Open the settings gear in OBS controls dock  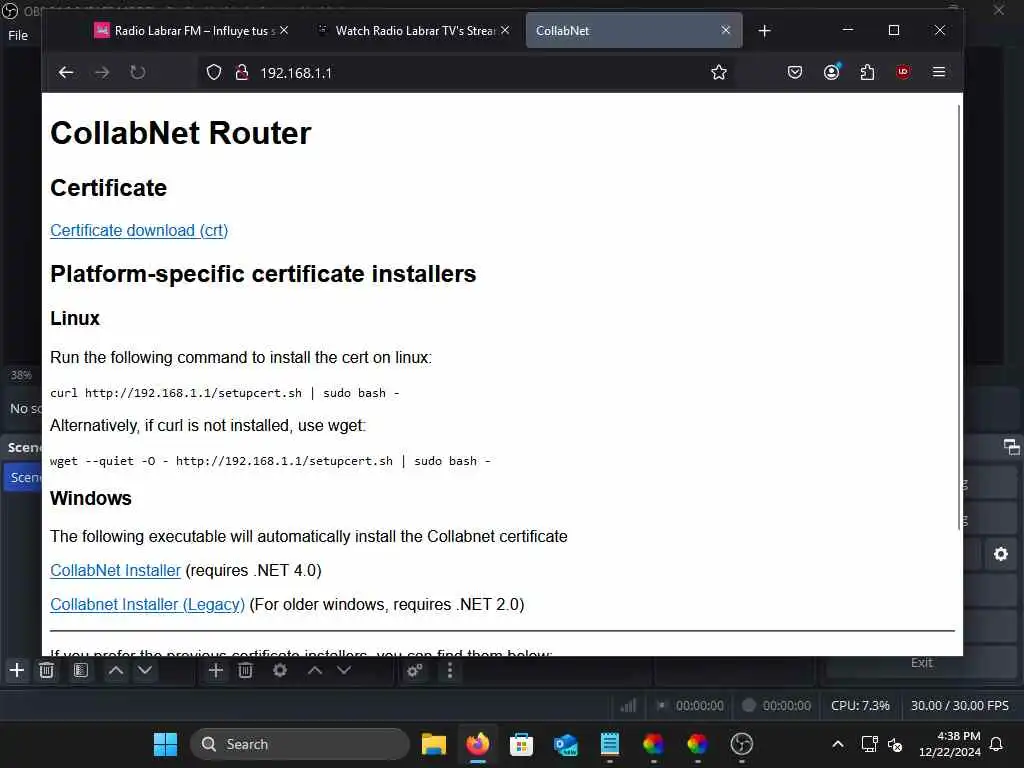coord(1000,554)
